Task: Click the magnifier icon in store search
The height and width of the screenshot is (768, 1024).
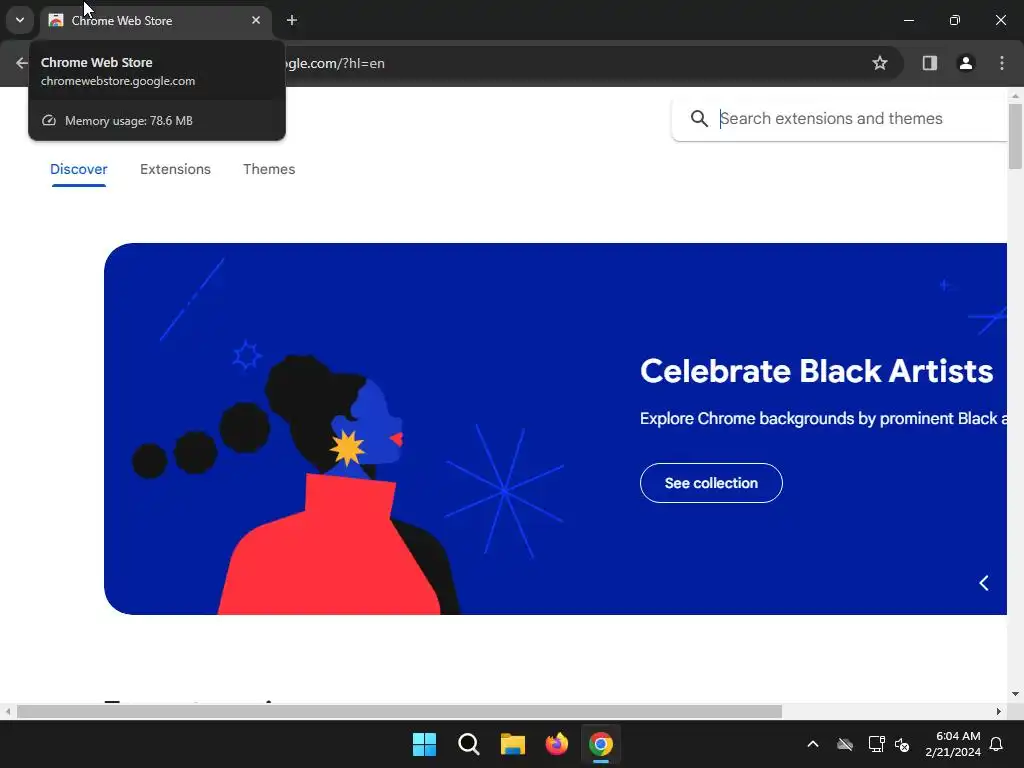Action: coord(699,118)
